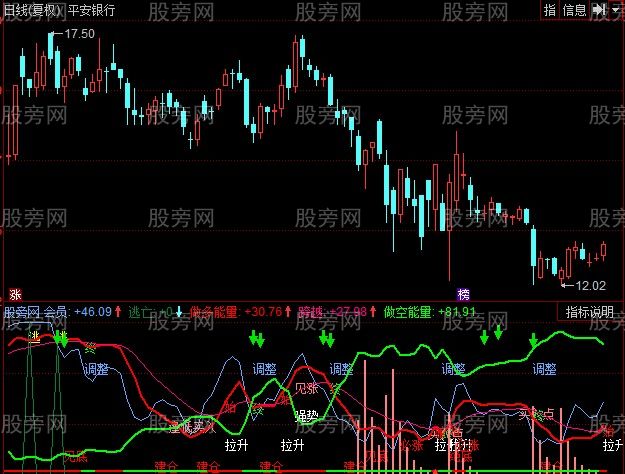625x474 pixels.
Task: Click the 平安银行 stock name
Action: tap(93, 9)
